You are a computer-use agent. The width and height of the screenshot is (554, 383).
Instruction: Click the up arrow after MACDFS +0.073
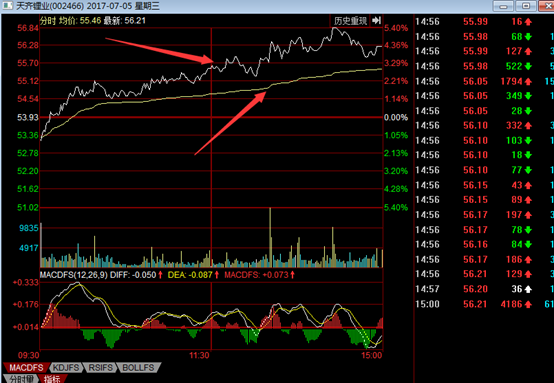[292, 275]
